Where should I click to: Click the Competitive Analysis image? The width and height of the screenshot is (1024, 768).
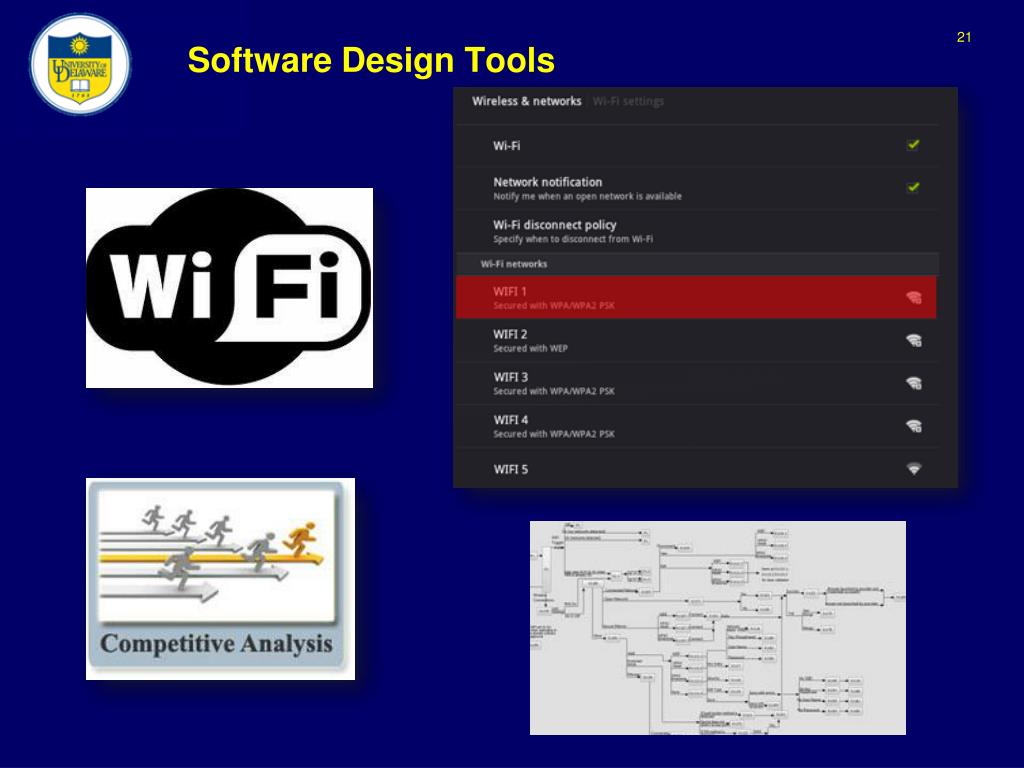click(220, 579)
